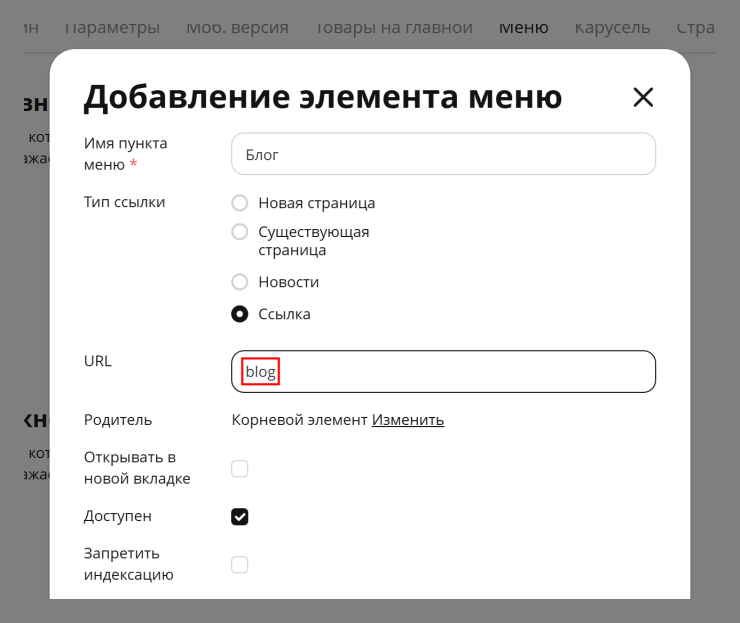Select the Ссылка radio button

pyautogui.click(x=239, y=314)
